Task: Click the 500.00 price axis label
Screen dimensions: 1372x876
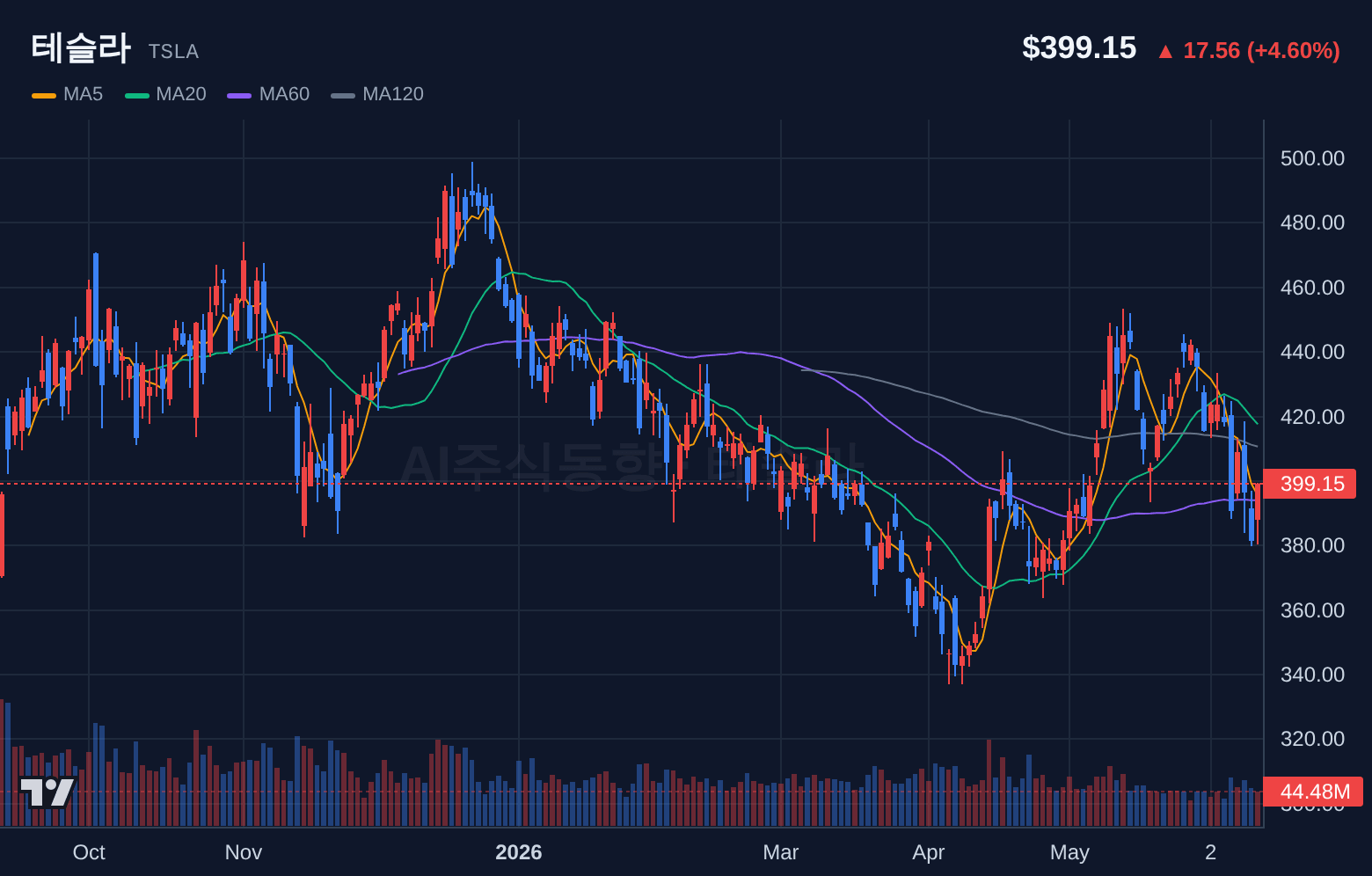Action: [1312, 158]
